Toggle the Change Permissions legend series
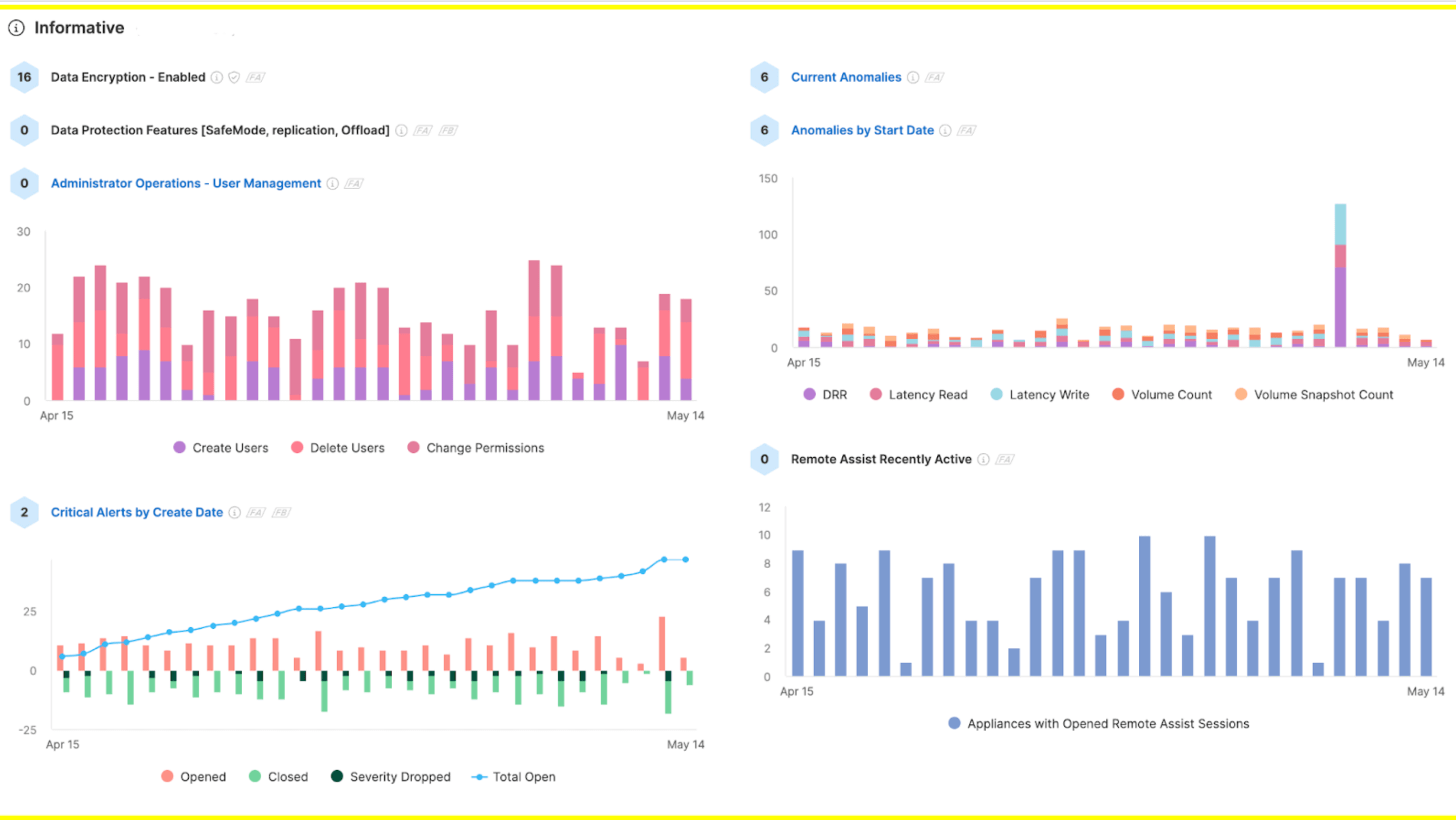This screenshot has width=1456, height=820. click(475, 448)
